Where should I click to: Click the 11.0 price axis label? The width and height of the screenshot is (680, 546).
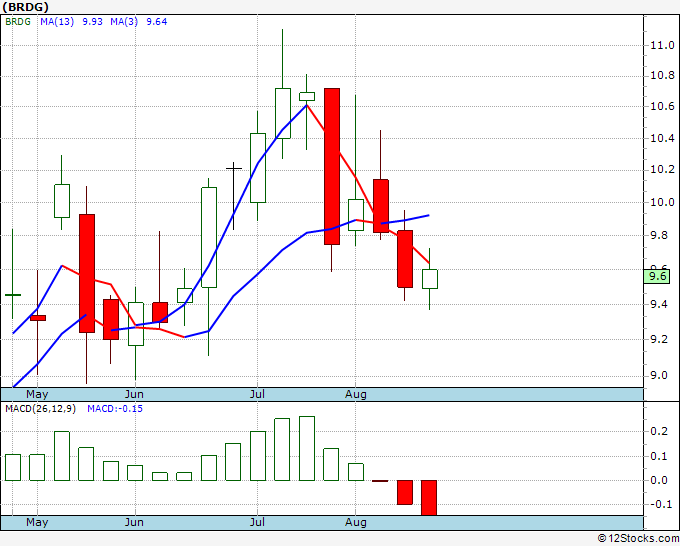click(662, 45)
